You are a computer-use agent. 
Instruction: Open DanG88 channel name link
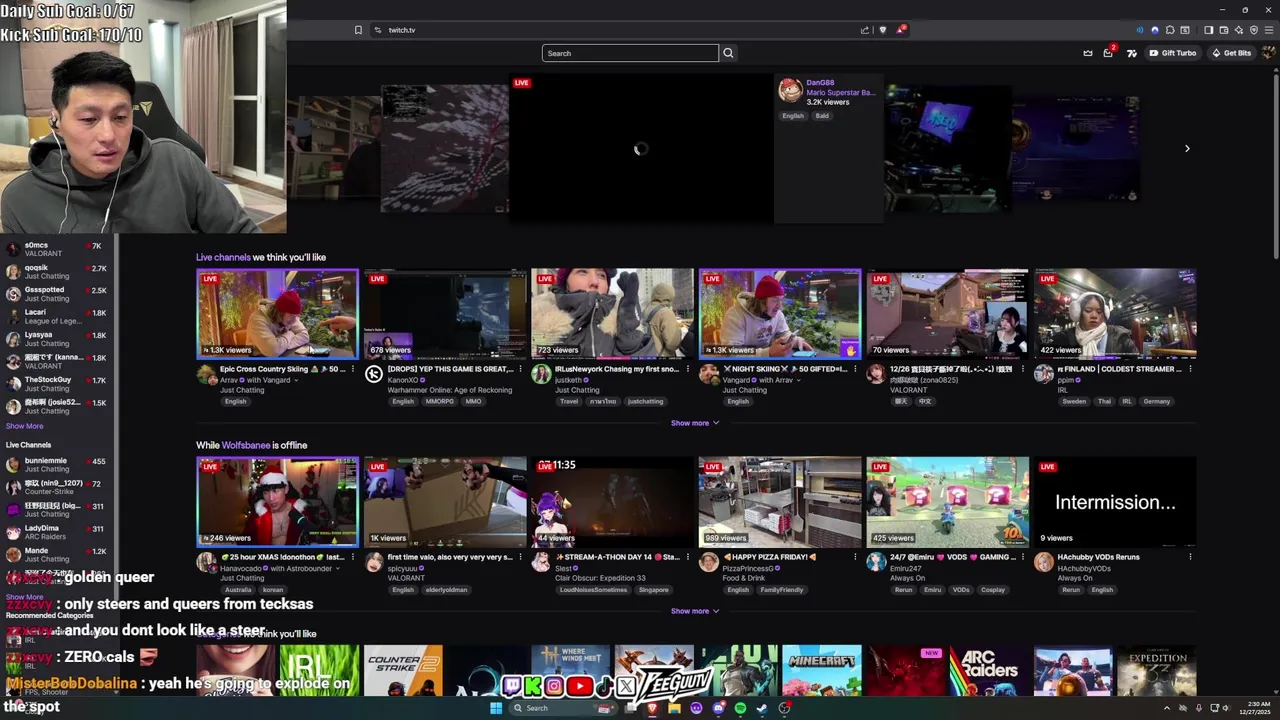click(820, 83)
